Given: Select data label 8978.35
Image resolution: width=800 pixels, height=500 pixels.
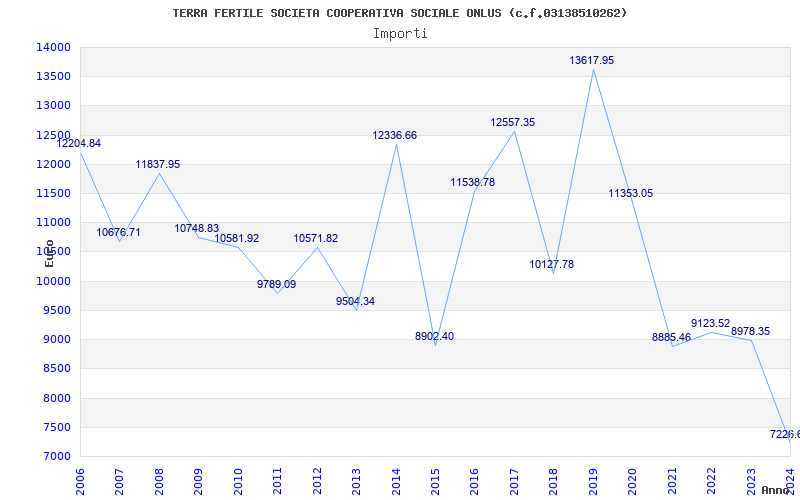Looking at the screenshot, I should pyautogui.click(x=751, y=331).
